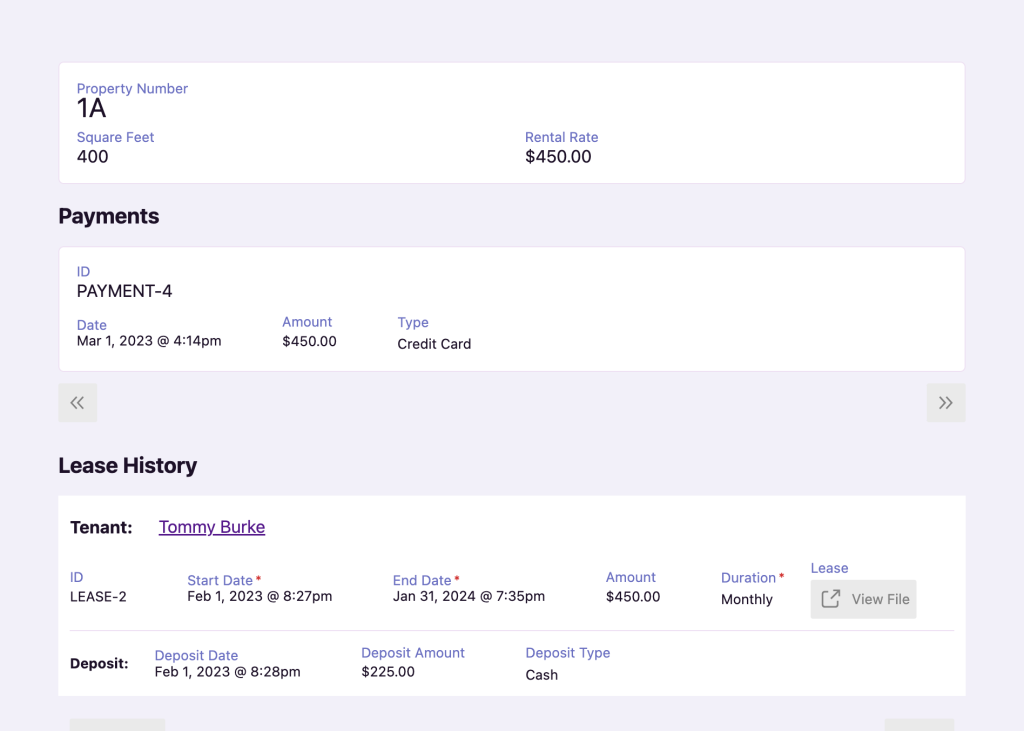The width and height of the screenshot is (1024, 731).
Task: Click deposit date Feb 1, 2023 @ 8:28pm
Action: tap(228, 672)
